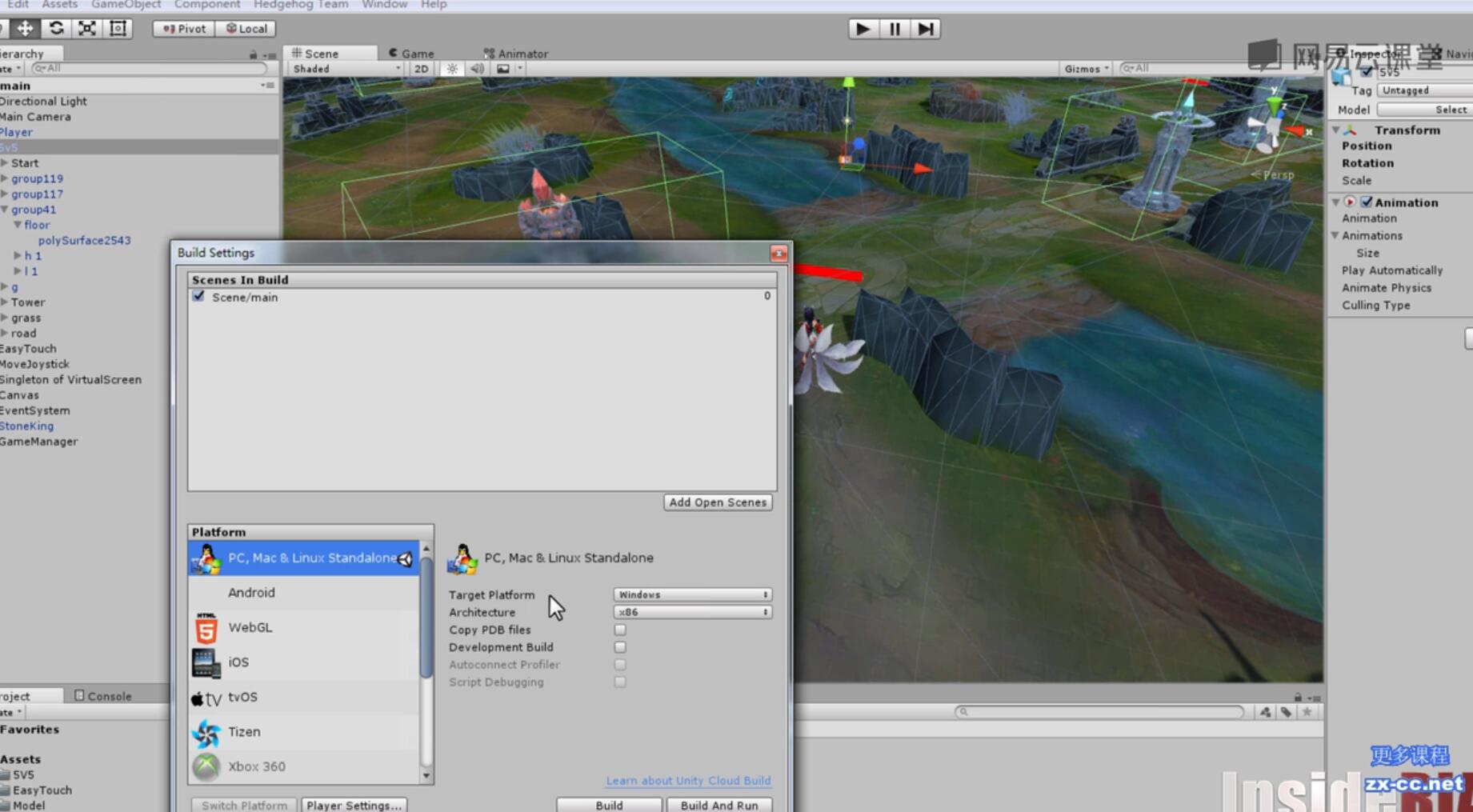Expand the Start object in Hierarchy
Viewport: 1473px width, 812px height.
pos(5,163)
